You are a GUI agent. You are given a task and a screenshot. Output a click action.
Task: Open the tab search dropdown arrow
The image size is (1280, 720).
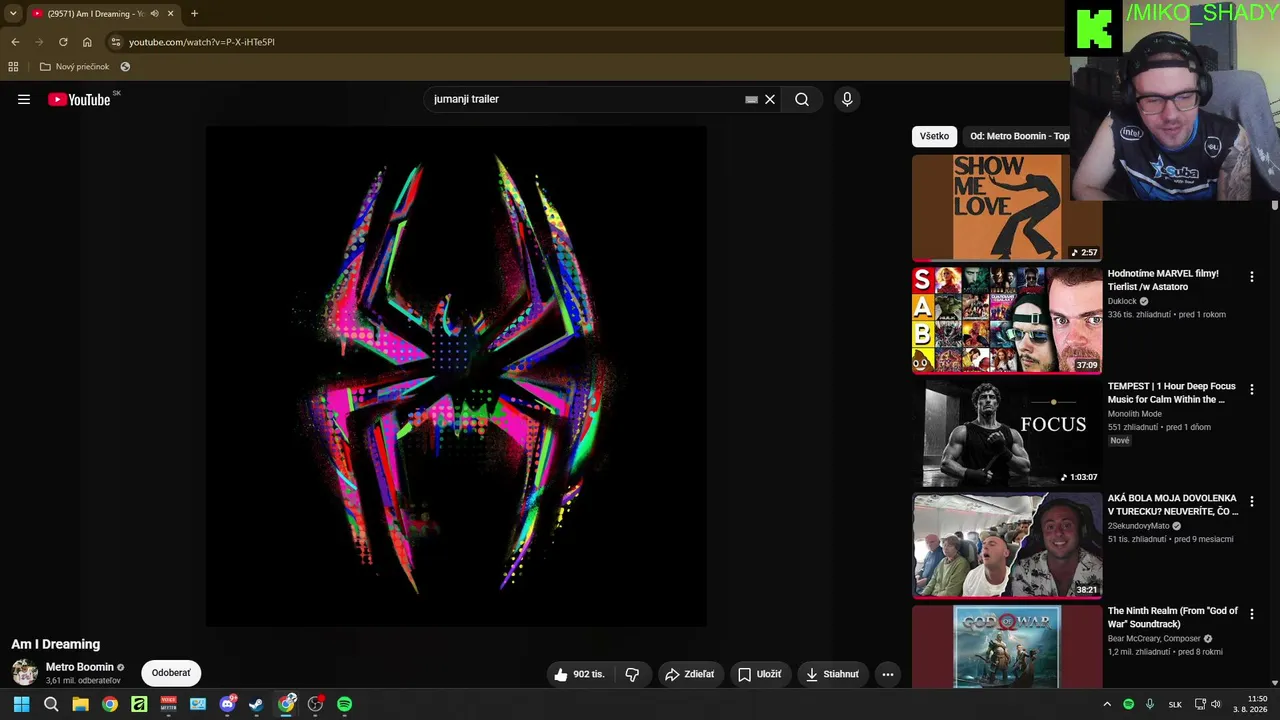pos(13,14)
